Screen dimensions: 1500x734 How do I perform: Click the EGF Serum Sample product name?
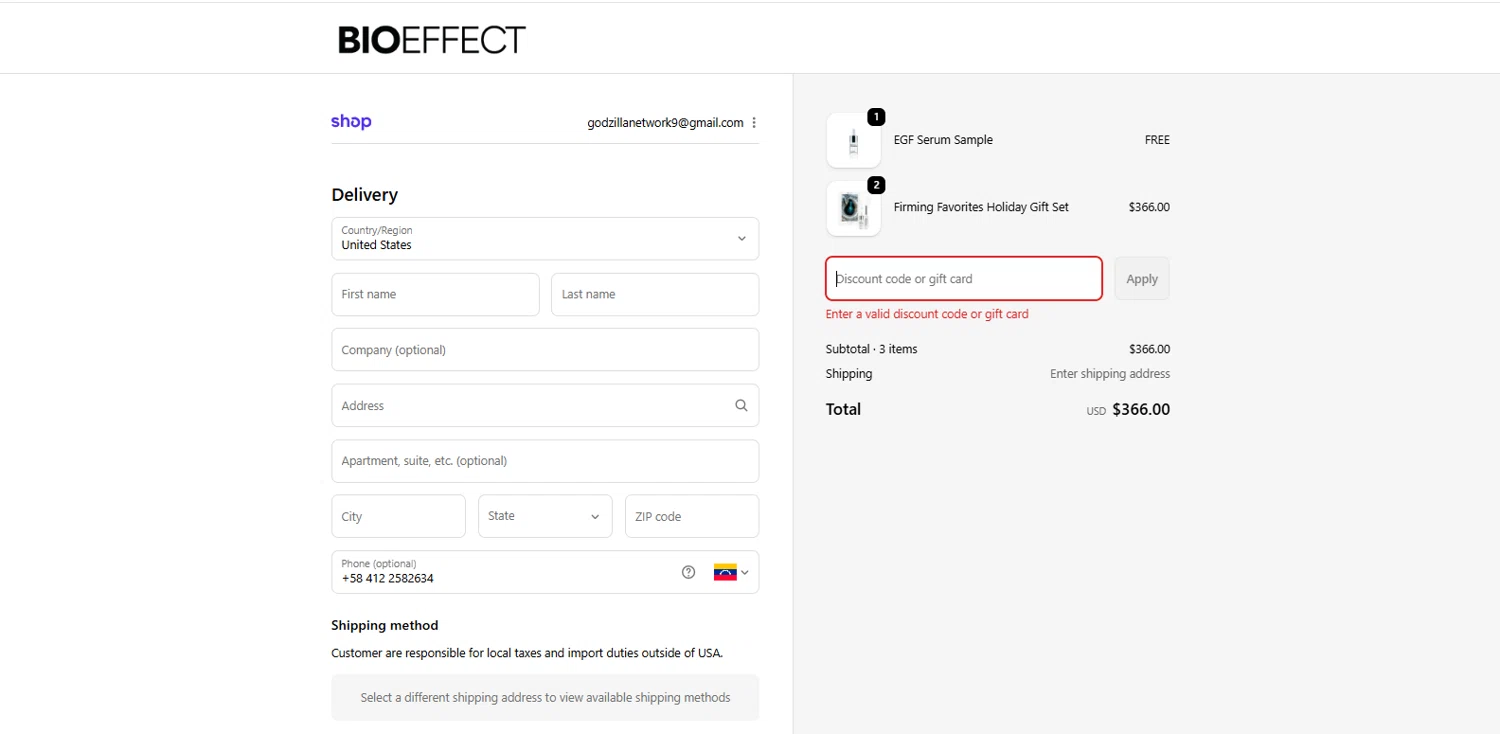click(943, 140)
